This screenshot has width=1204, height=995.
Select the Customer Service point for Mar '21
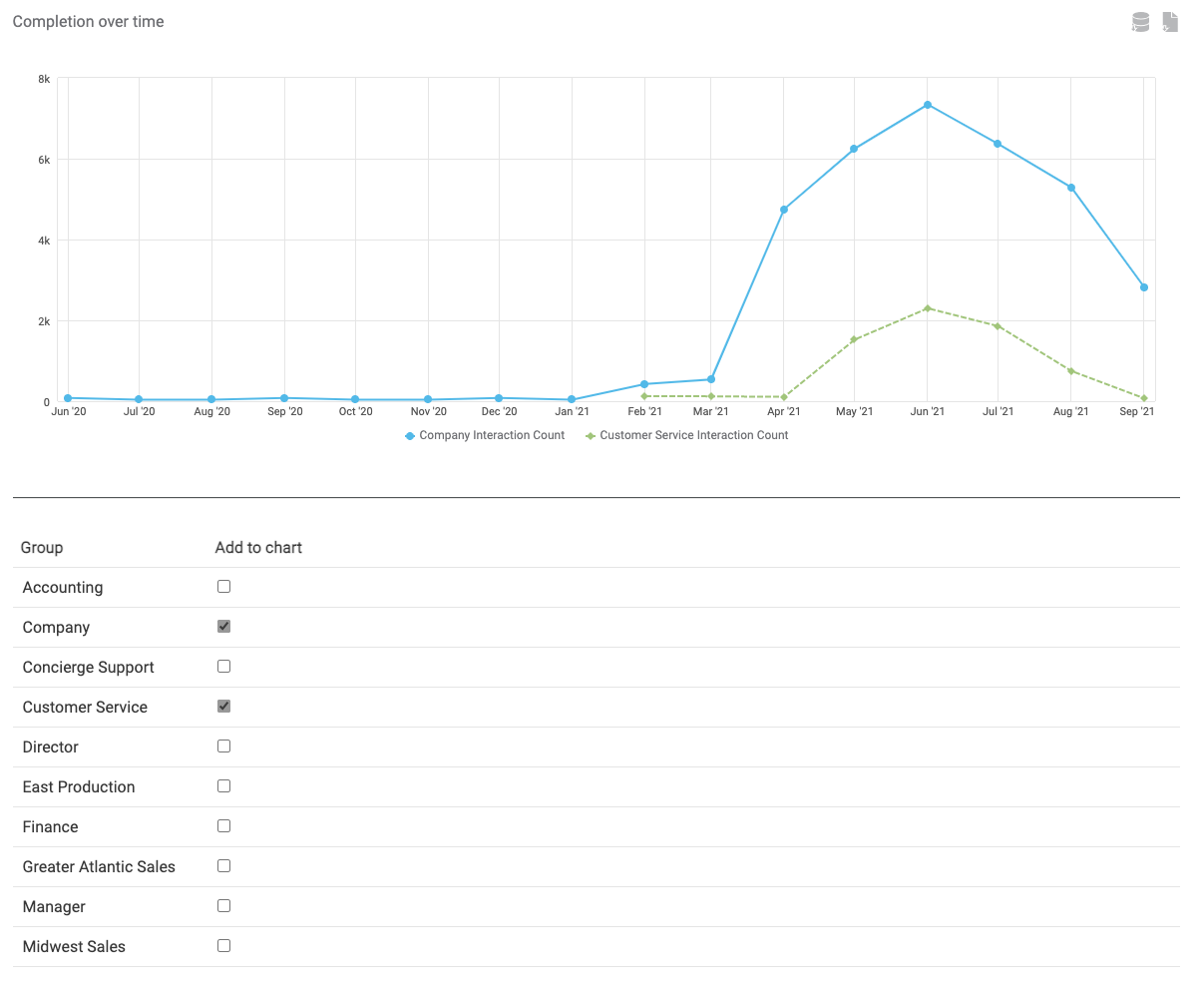pos(711,396)
